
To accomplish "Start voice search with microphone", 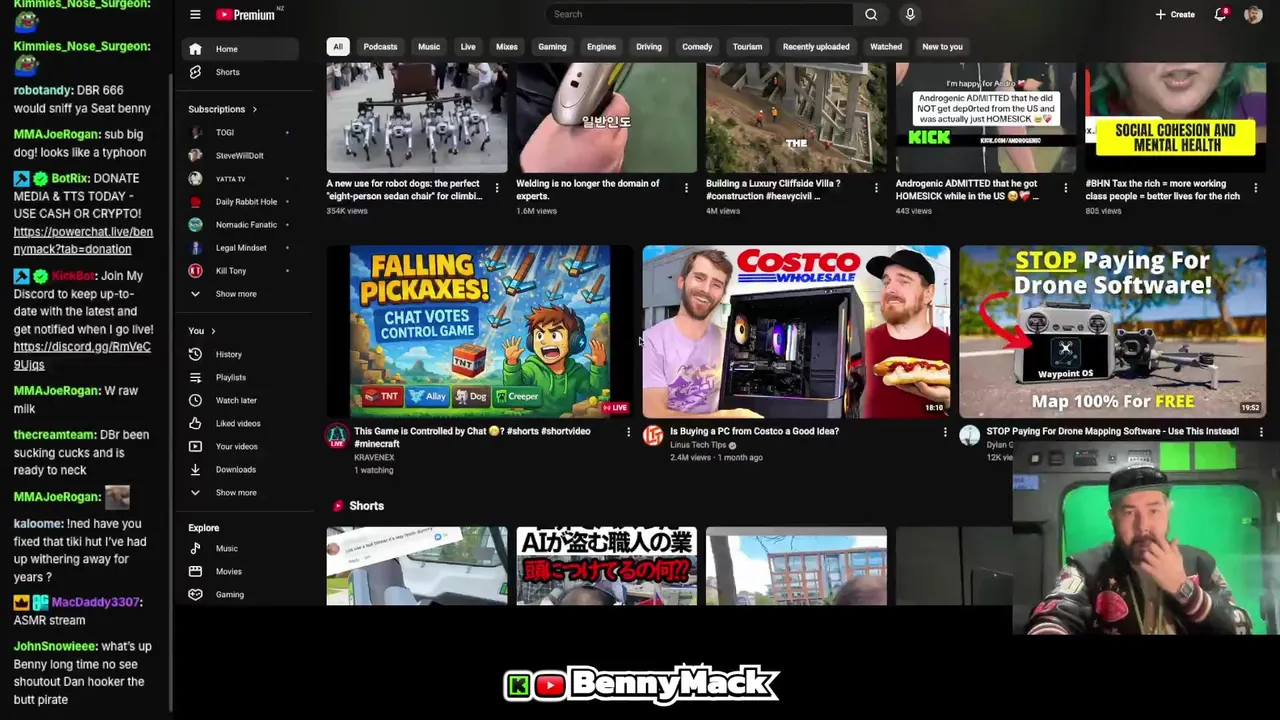I will click(x=910, y=14).
